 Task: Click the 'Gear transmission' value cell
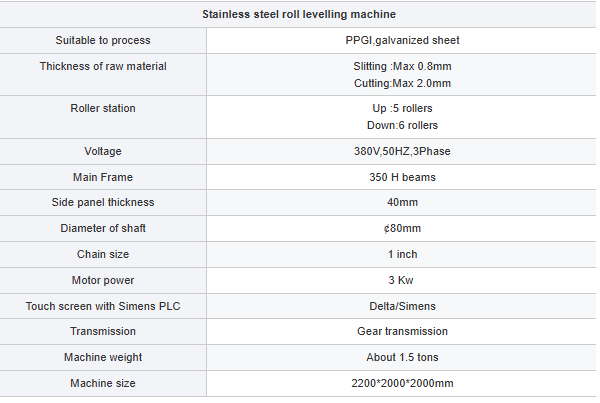tap(402, 331)
